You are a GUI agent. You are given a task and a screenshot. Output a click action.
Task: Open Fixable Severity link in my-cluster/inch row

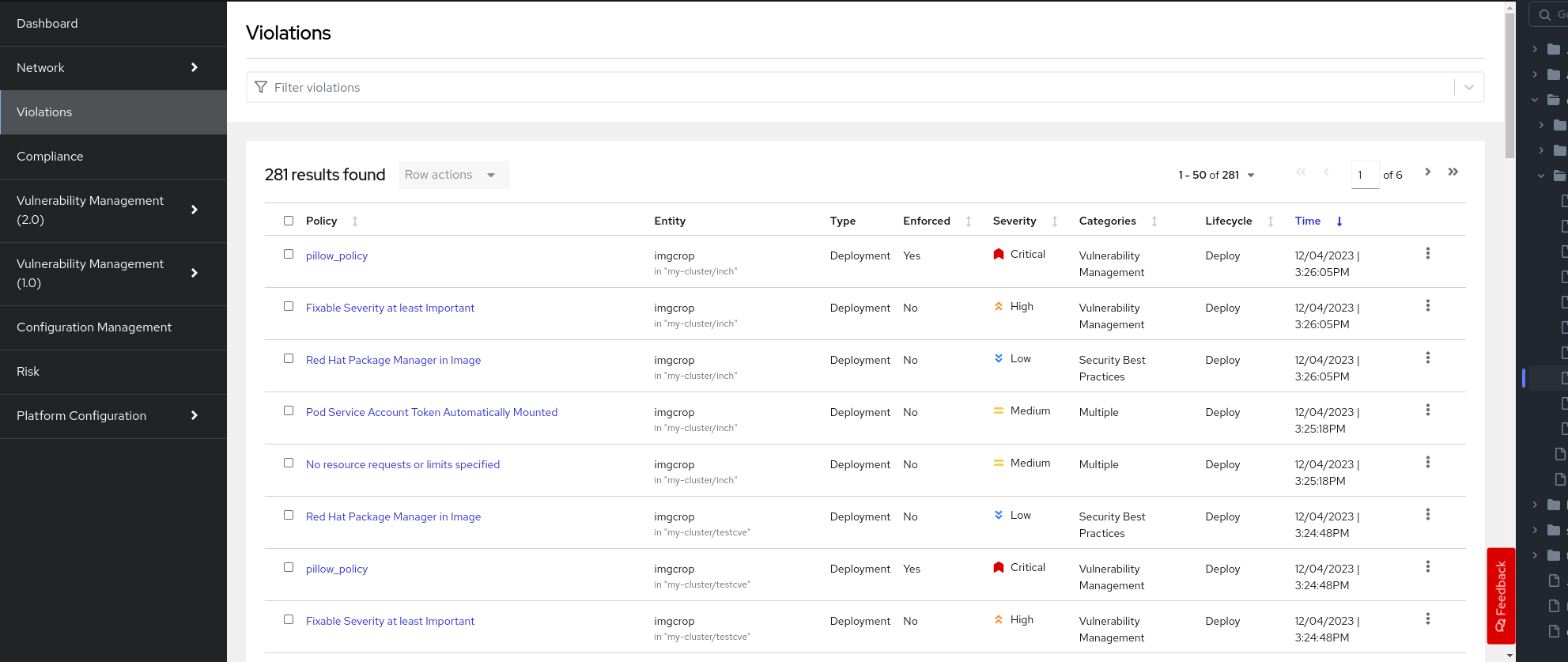coord(390,308)
